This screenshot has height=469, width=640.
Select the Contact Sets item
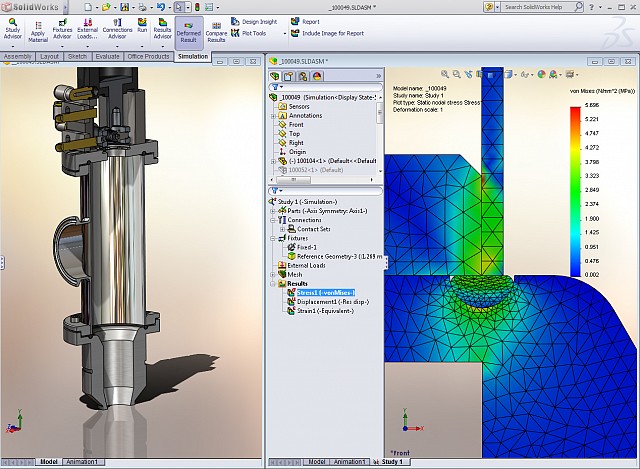point(313,229)
